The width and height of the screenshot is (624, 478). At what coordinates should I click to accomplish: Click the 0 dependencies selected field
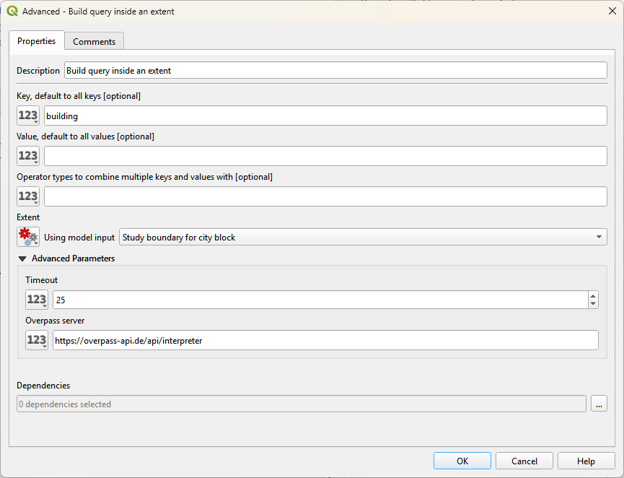[x=301, y=404]
